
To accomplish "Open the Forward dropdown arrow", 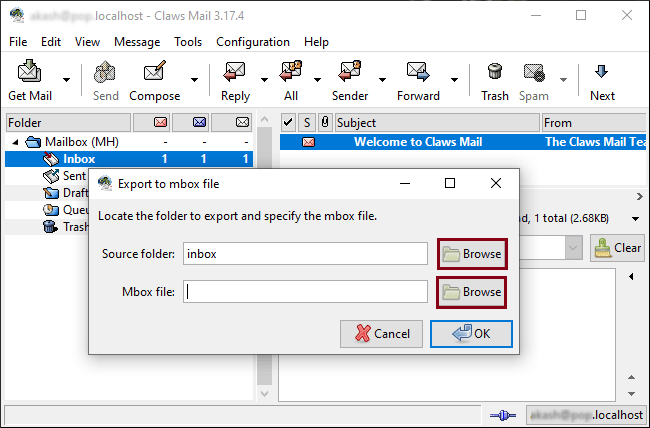I will click(x=454, y=80).
